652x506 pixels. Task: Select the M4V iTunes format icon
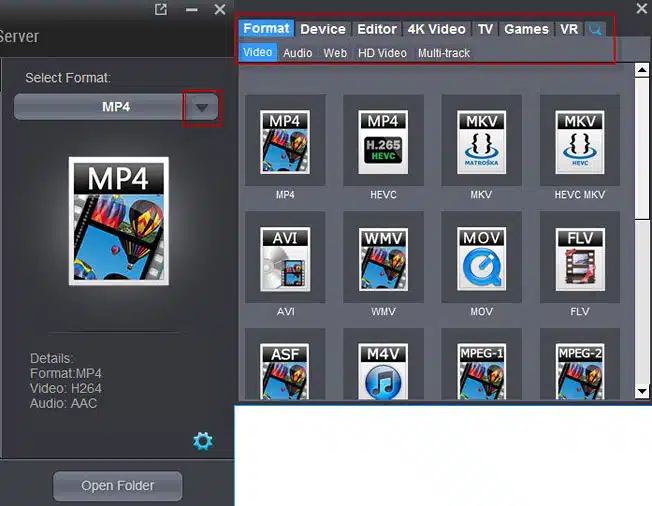pos(383,371)
